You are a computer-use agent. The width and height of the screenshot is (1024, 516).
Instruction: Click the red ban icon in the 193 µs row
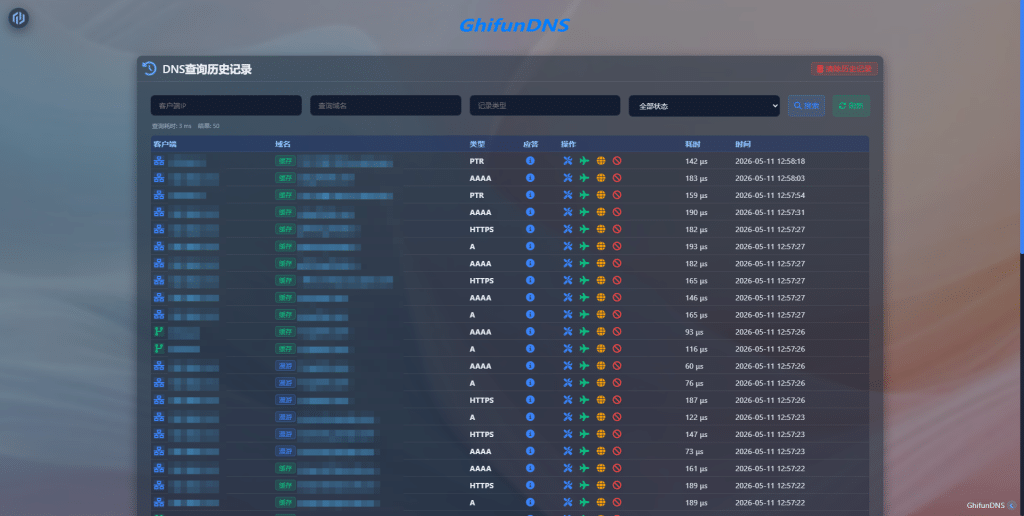tap(617, 246)
